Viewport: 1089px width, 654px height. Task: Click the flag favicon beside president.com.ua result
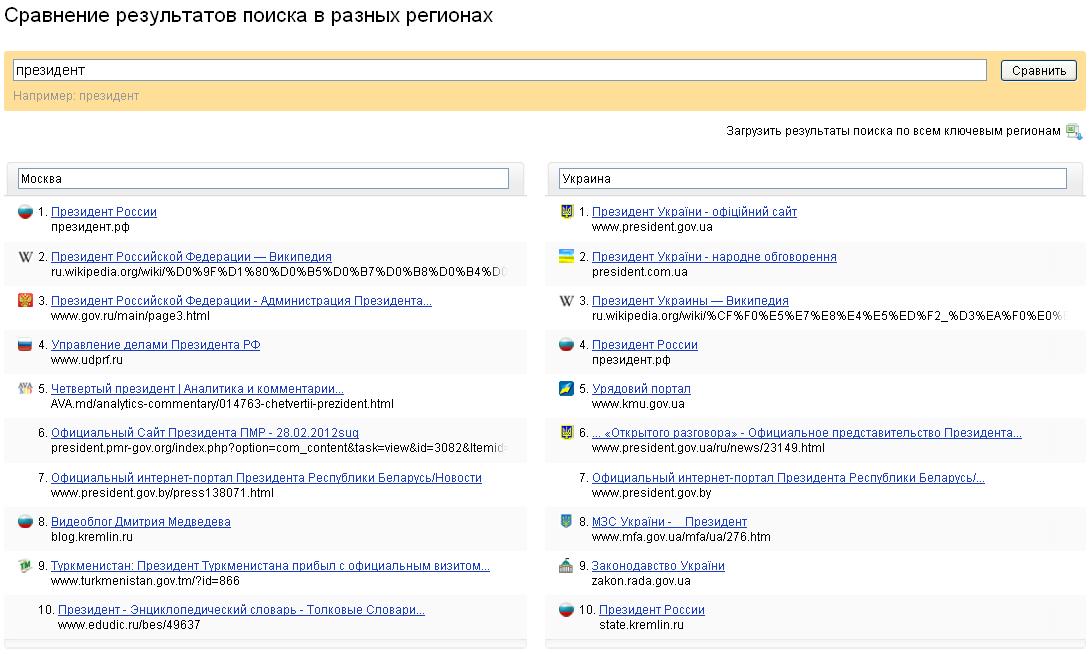coord(567,257)
